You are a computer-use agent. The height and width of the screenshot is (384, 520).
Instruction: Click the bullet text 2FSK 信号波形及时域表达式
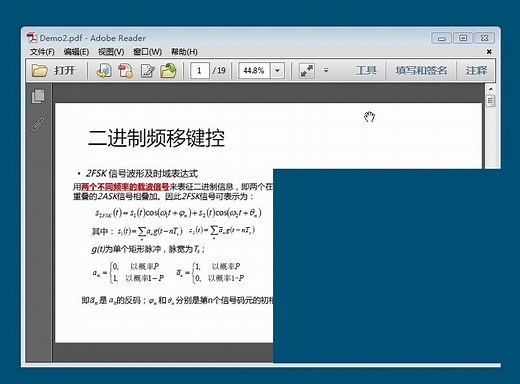coord(142,174)
